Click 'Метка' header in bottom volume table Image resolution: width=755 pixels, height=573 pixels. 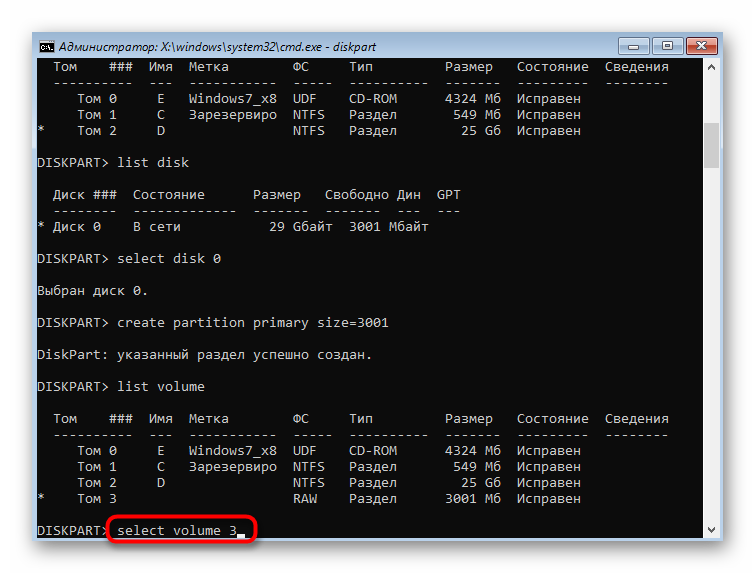208,419
